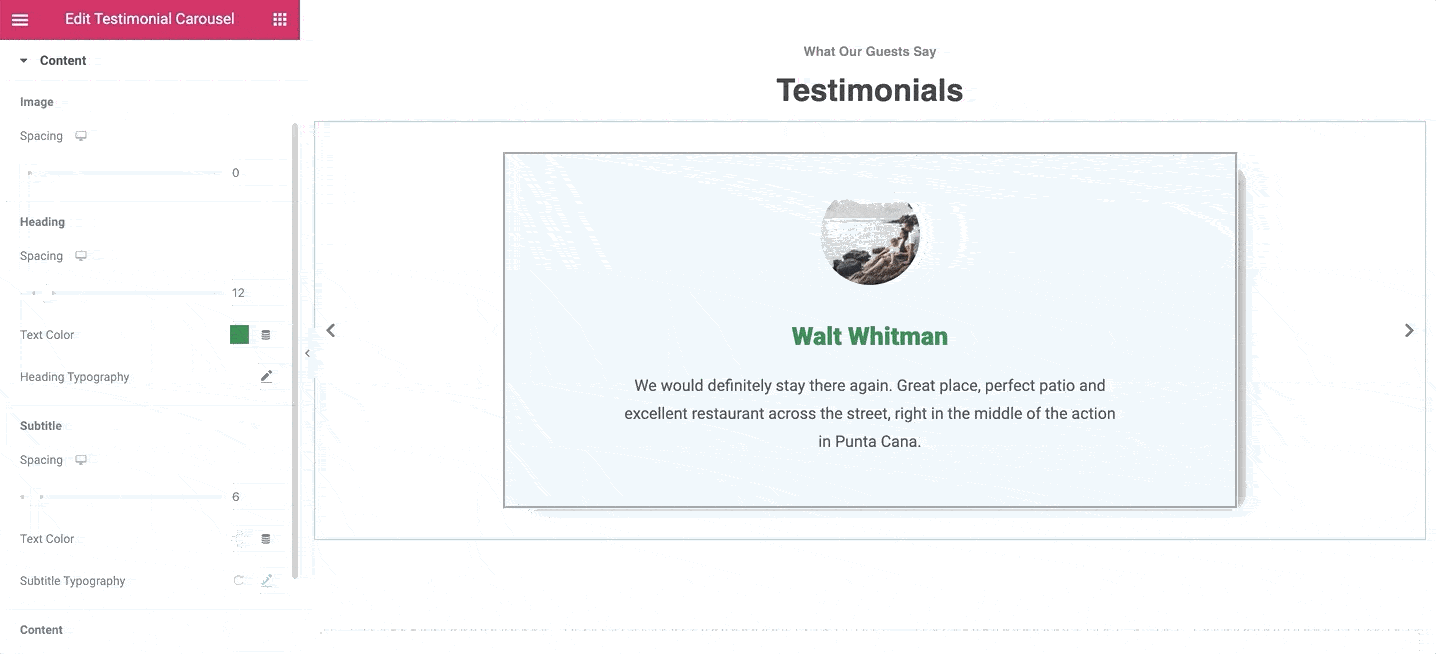Click the Heading Spacing responsive device icon

click(x=81, y=256)
